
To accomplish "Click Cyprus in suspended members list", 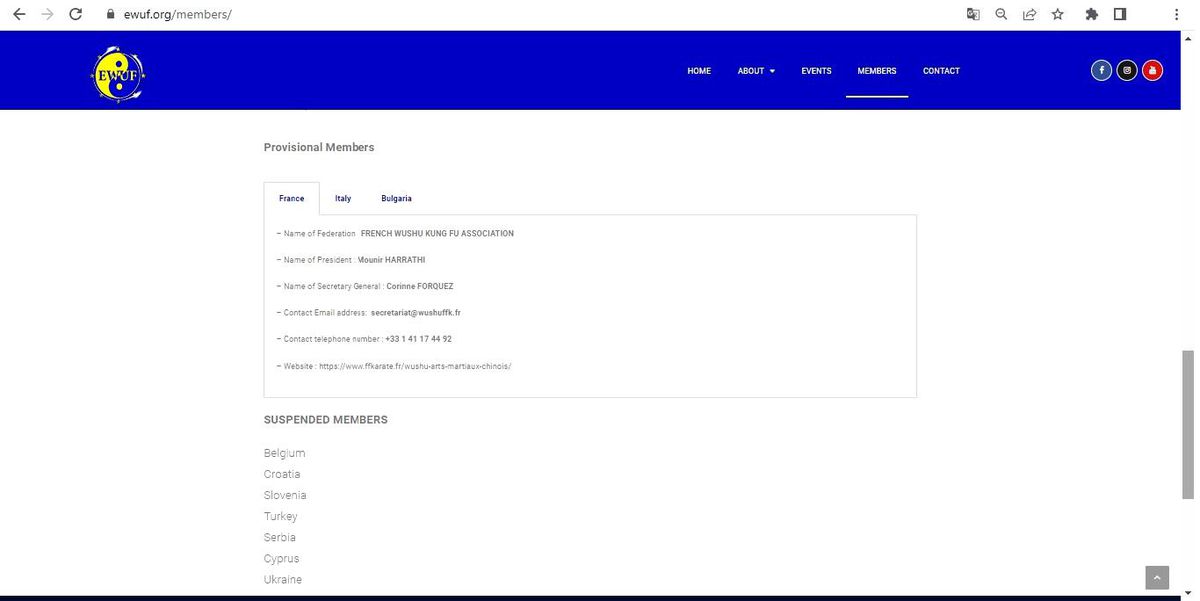I will point(282,558).
